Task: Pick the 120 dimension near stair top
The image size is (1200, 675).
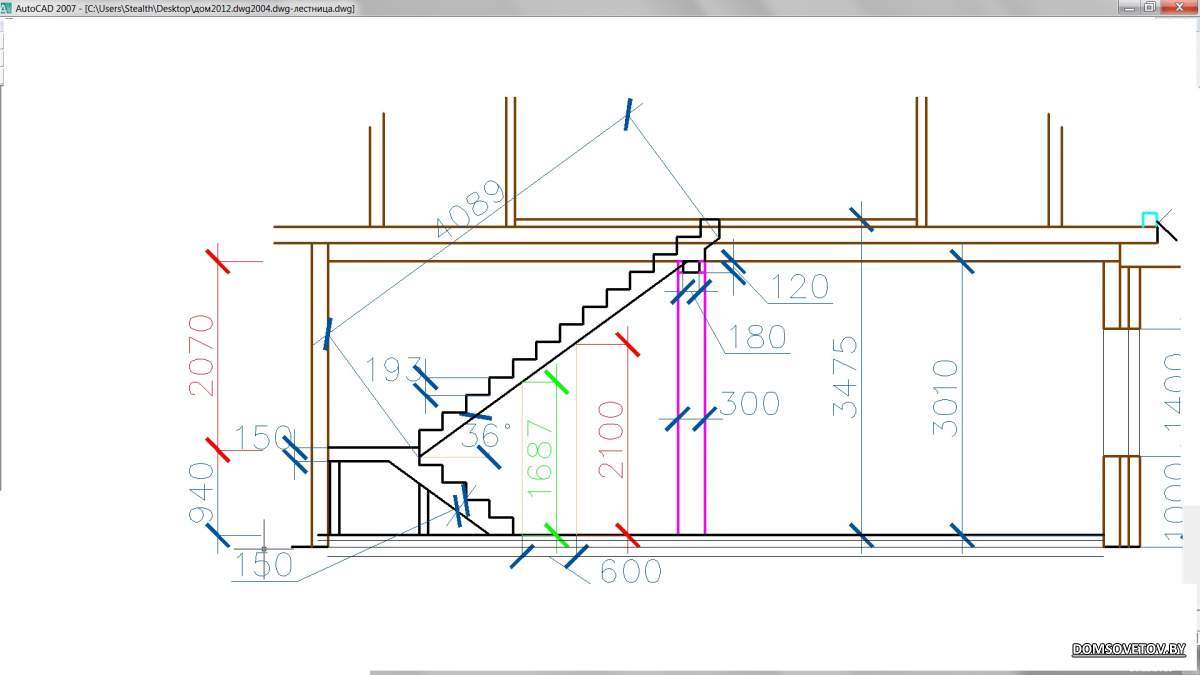Action: pos(800,288)
